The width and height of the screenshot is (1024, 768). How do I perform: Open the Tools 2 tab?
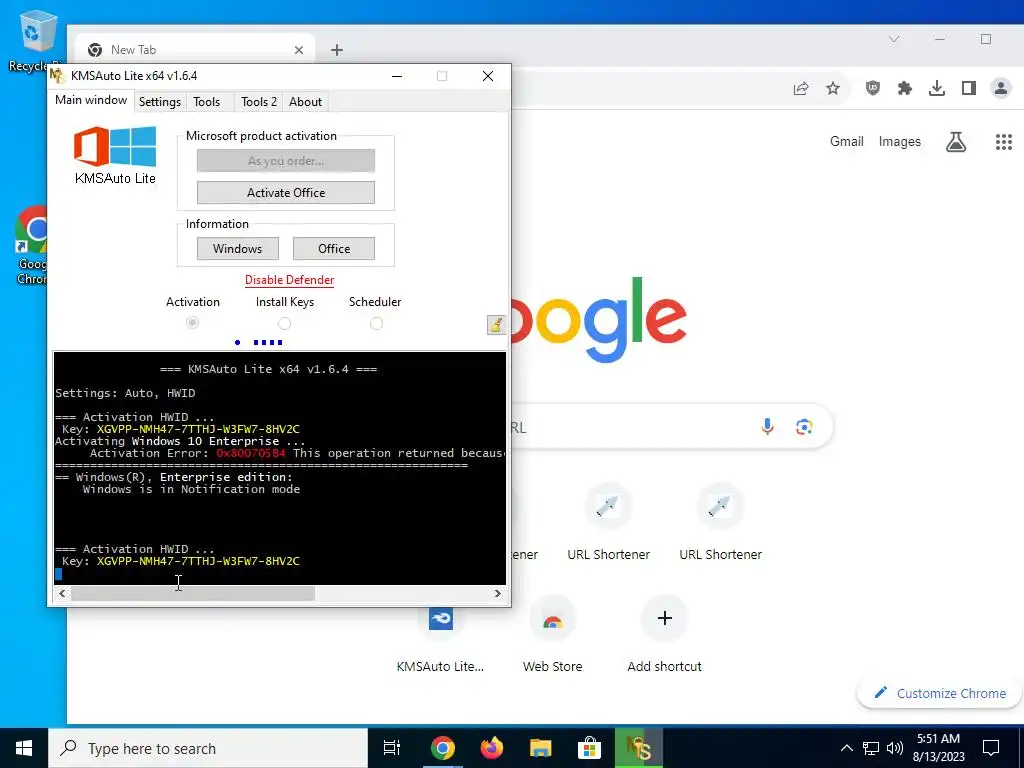(x=259, y=102)
